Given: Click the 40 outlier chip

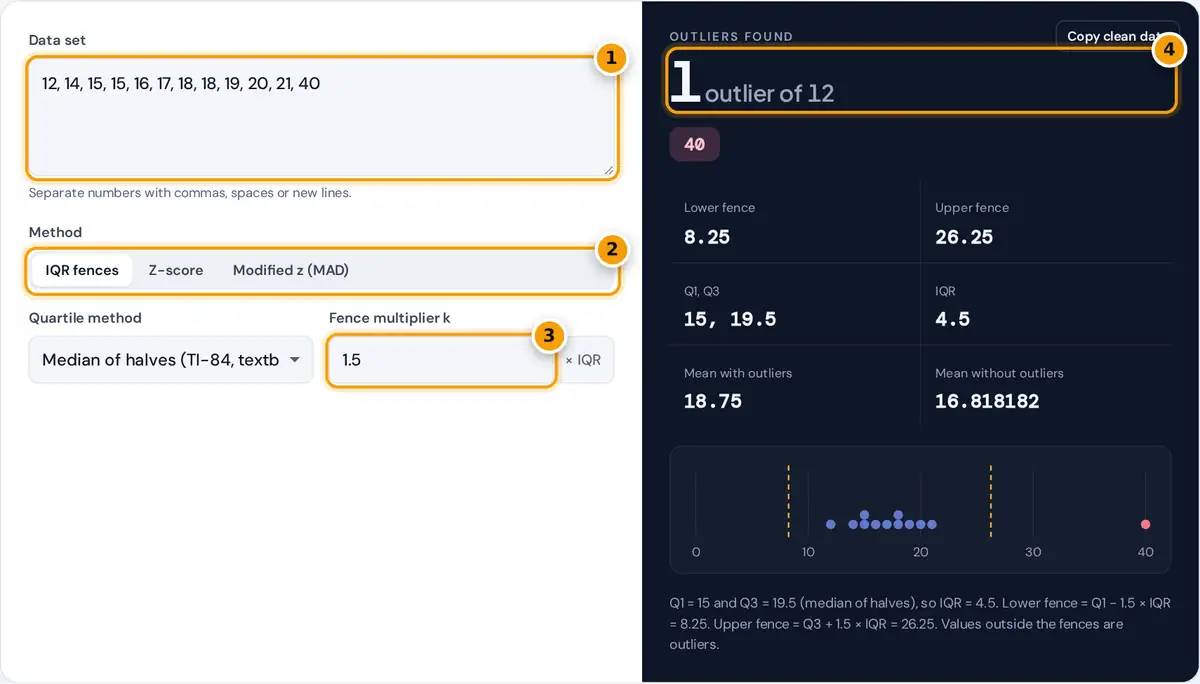Looking at the screenshot, I should tap(694, 144).
